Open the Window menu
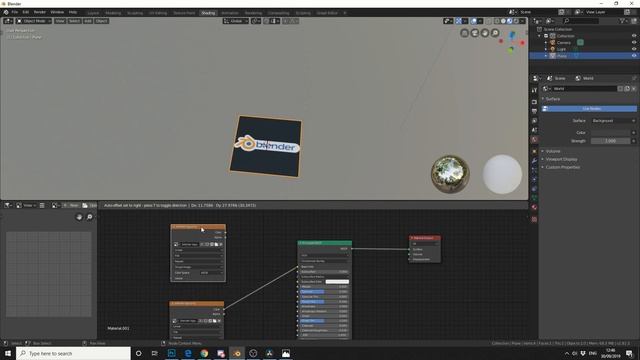The width and height of the screenshot is (640, 360). point(57,12)
